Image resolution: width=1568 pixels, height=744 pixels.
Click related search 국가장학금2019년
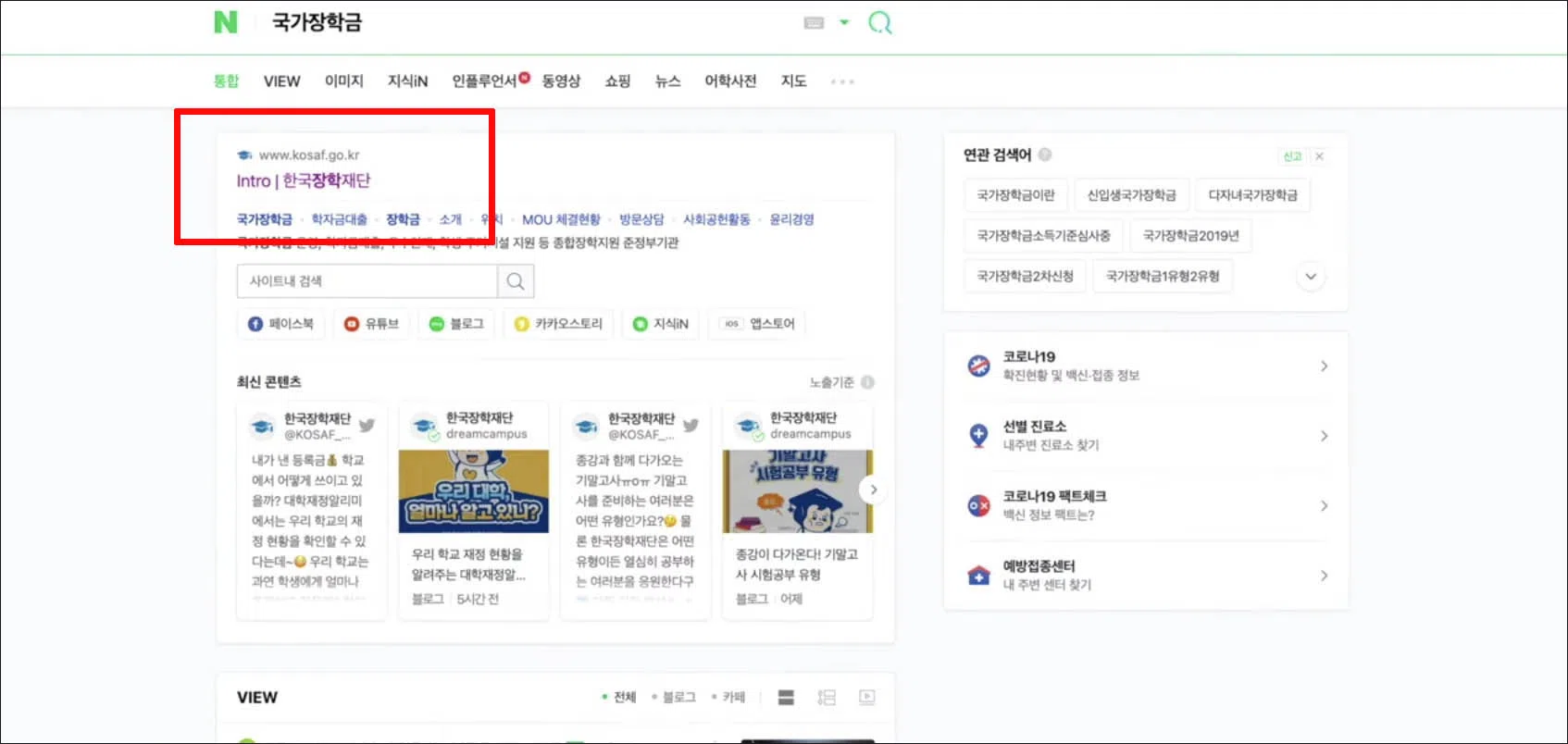(1190, 236)
